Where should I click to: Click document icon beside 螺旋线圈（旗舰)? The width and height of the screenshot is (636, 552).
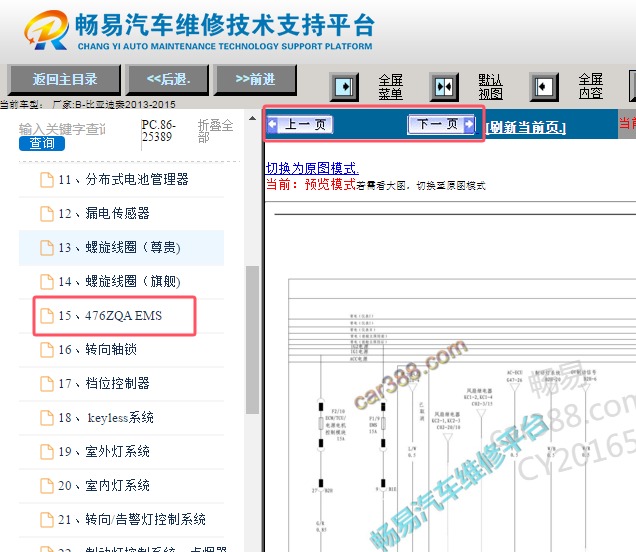[x=47, y=282]
